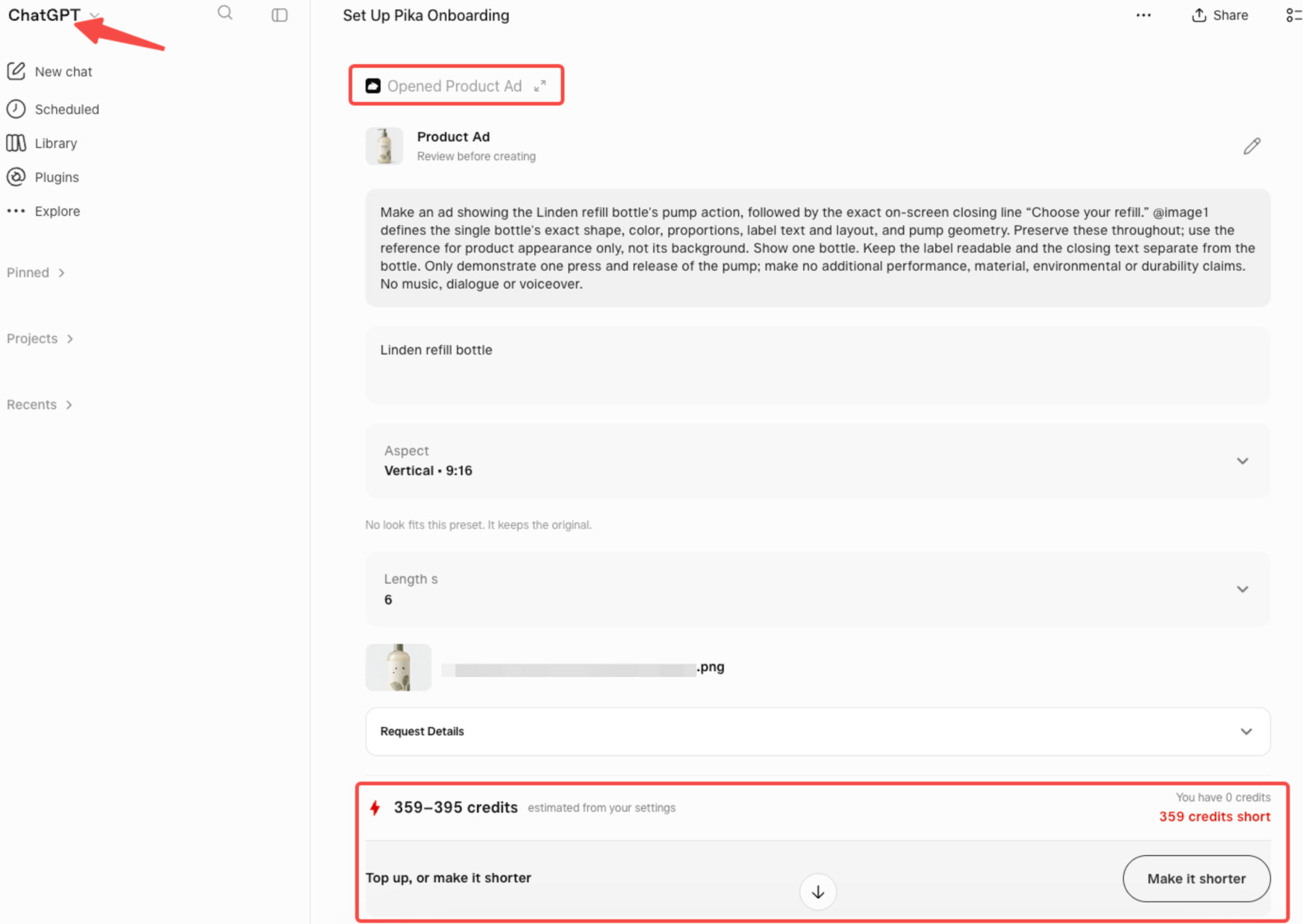Click the scroll-to-bottom down arrow button
The height and width of the screenshot is (924, 1303).
pyautogui.click(x=817, y=891)
